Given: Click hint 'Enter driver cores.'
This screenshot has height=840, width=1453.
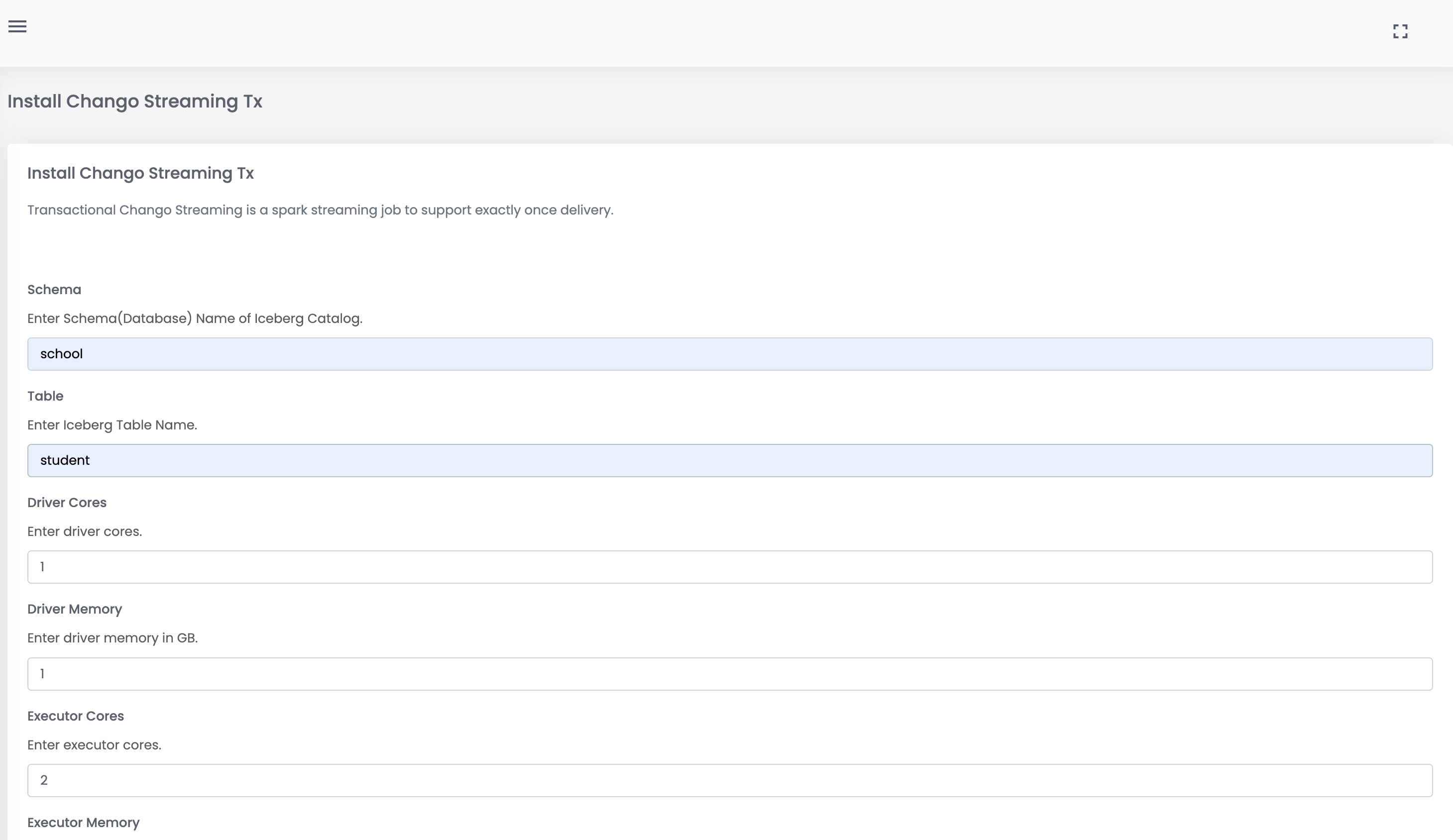Looking at the screenshot, I should pos(85,531).
